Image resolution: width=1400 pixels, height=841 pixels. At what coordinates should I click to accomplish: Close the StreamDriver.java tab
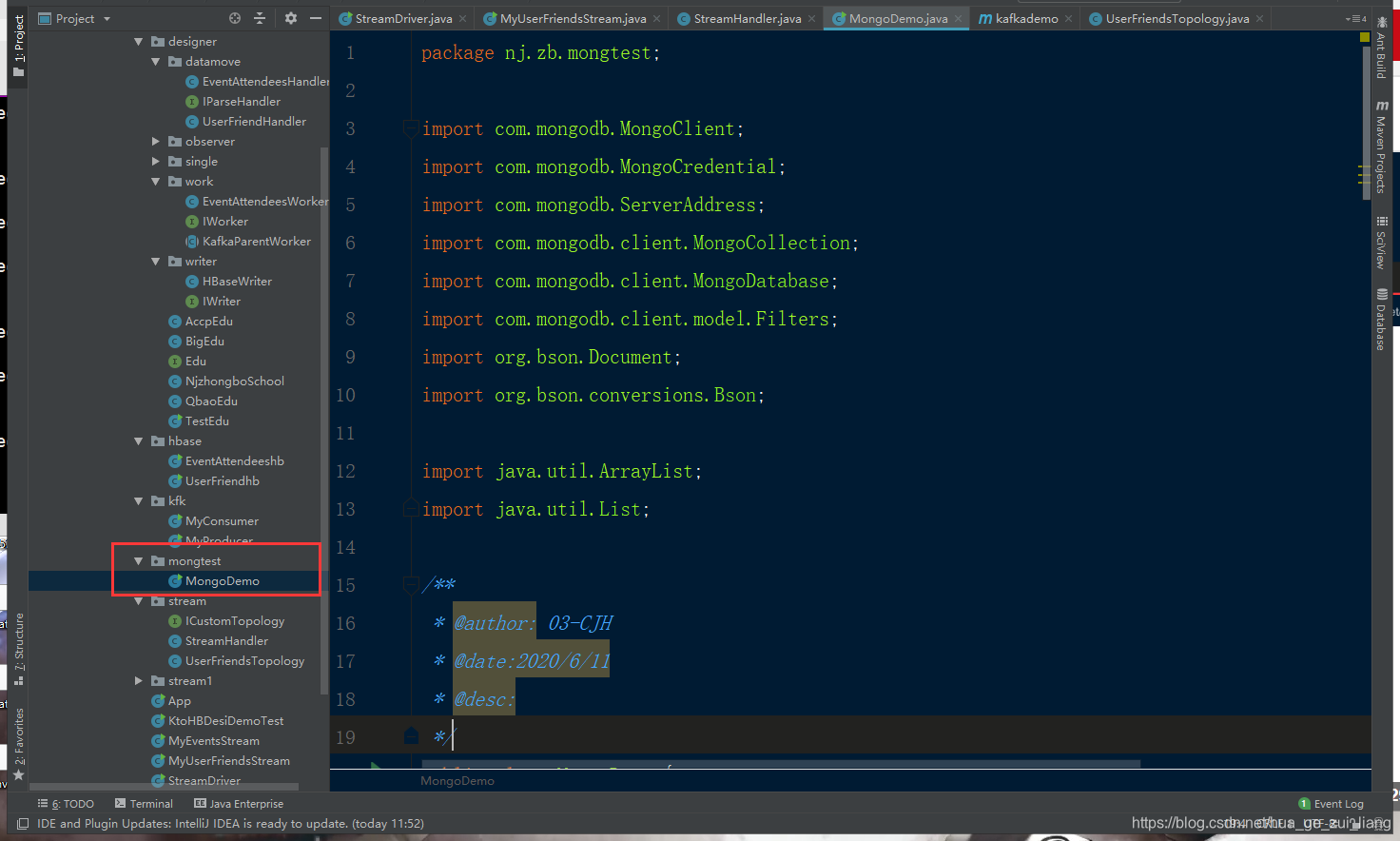463,18
